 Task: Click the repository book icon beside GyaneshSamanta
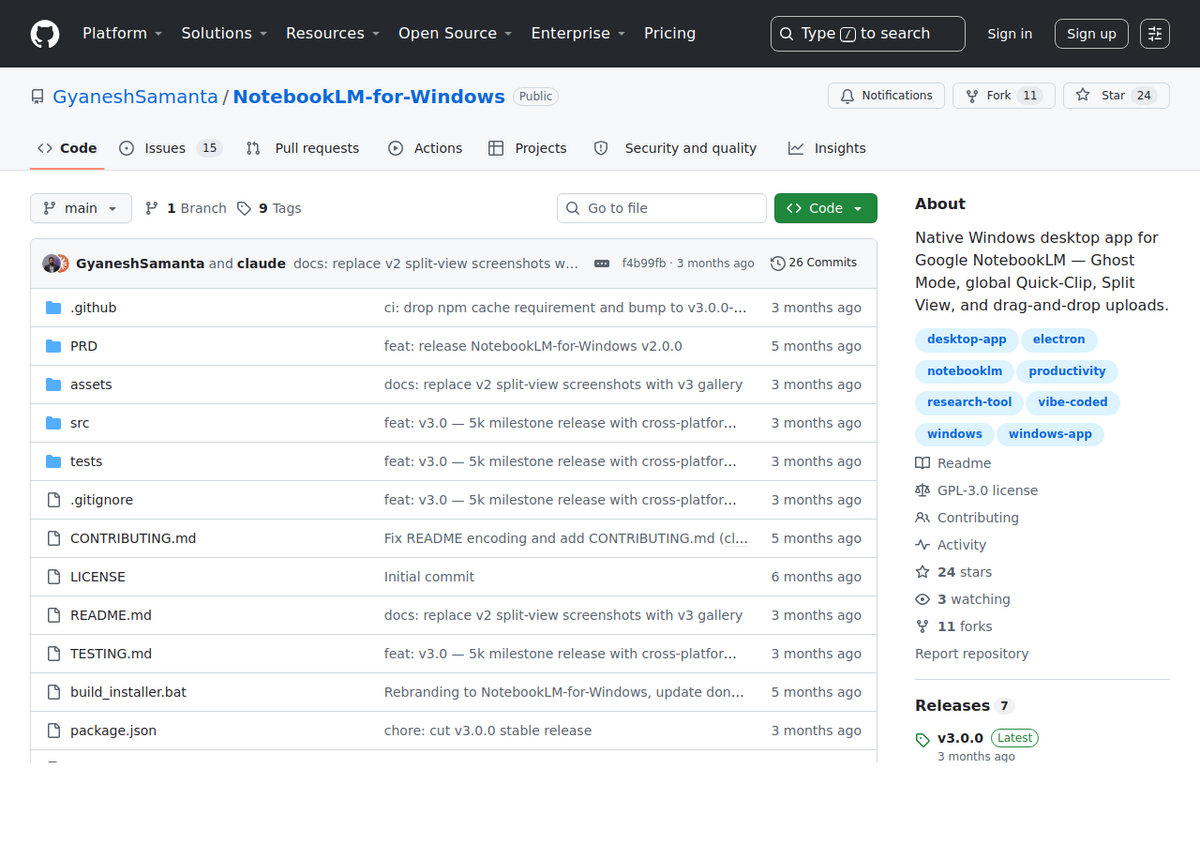coord(37,97)
